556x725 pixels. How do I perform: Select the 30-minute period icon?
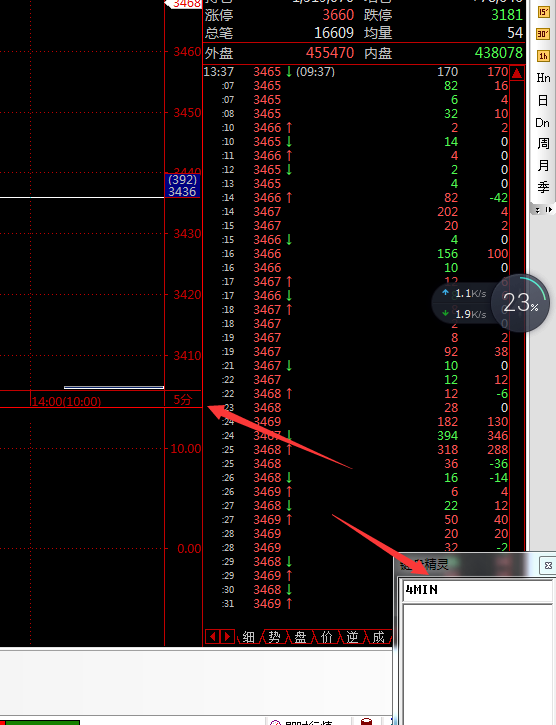[543, 34]
